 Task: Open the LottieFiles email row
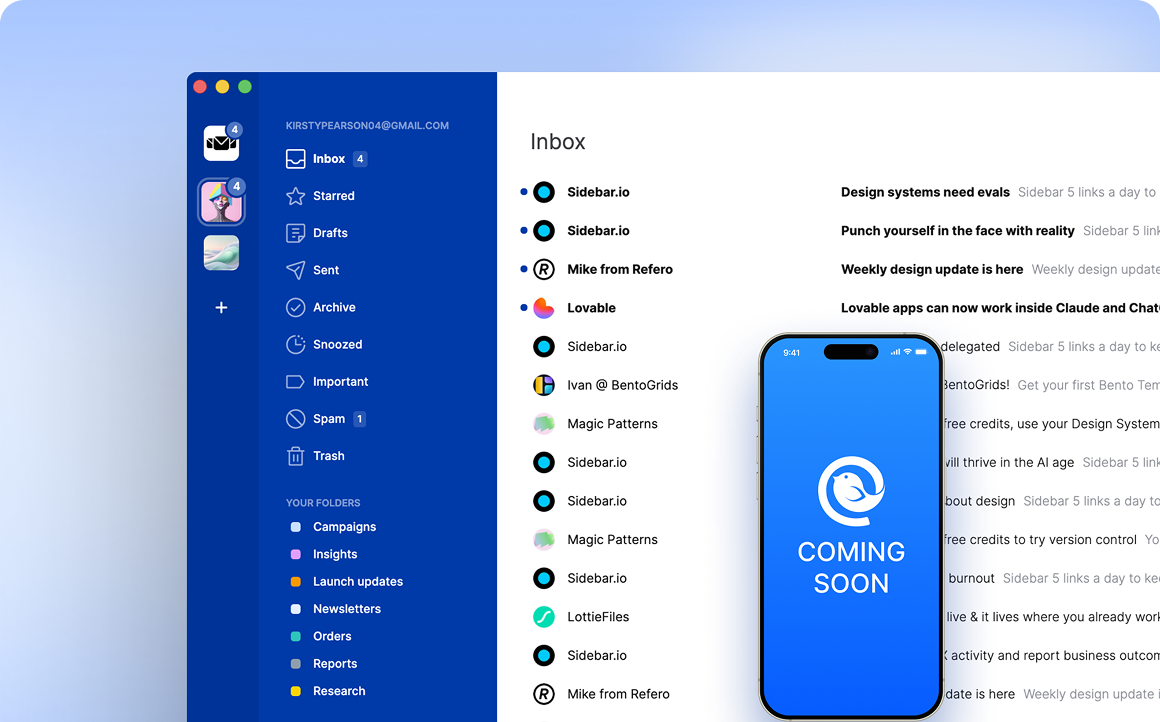[598, 616]
